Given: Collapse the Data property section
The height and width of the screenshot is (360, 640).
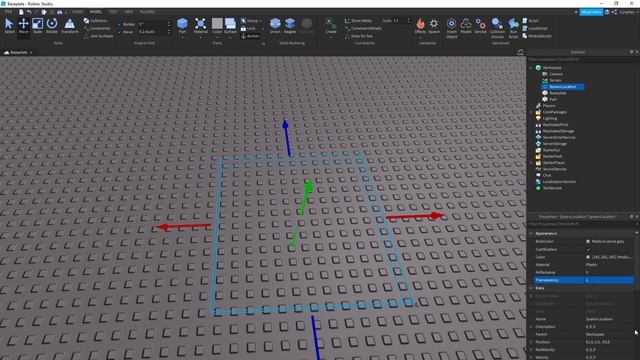Looking at the screenshot, I should (531, 288).
